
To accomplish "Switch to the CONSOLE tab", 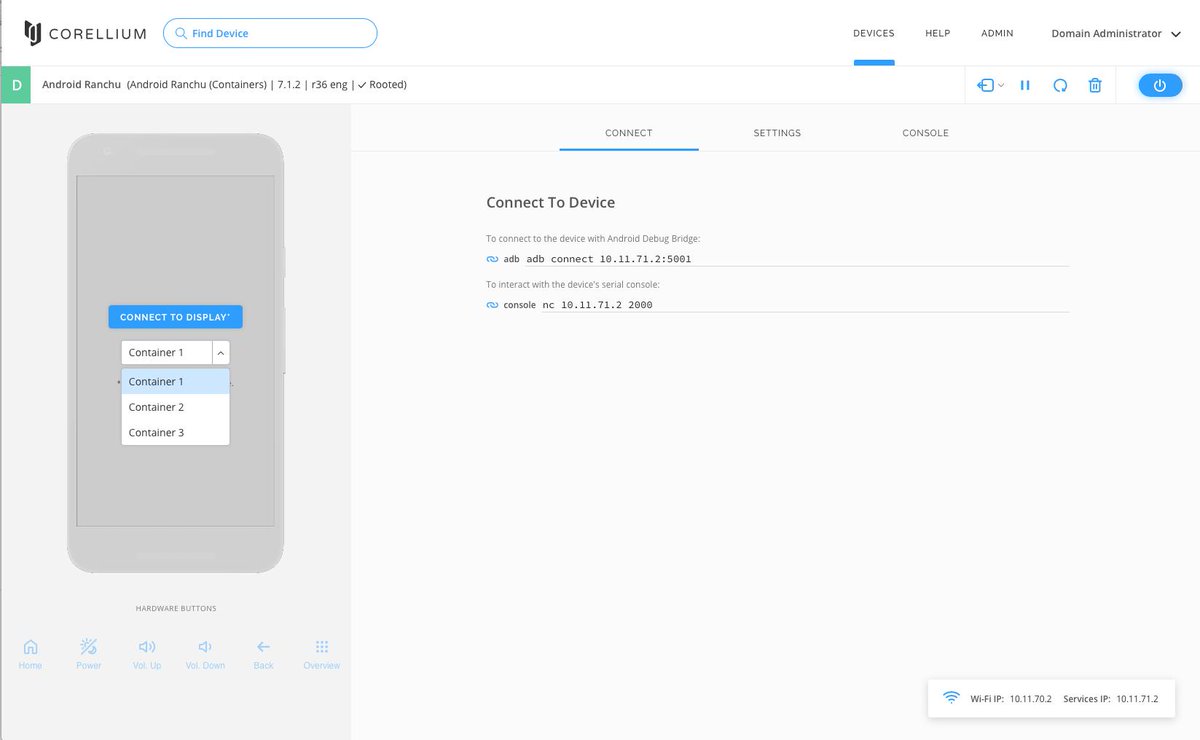I will click(925, 133).
